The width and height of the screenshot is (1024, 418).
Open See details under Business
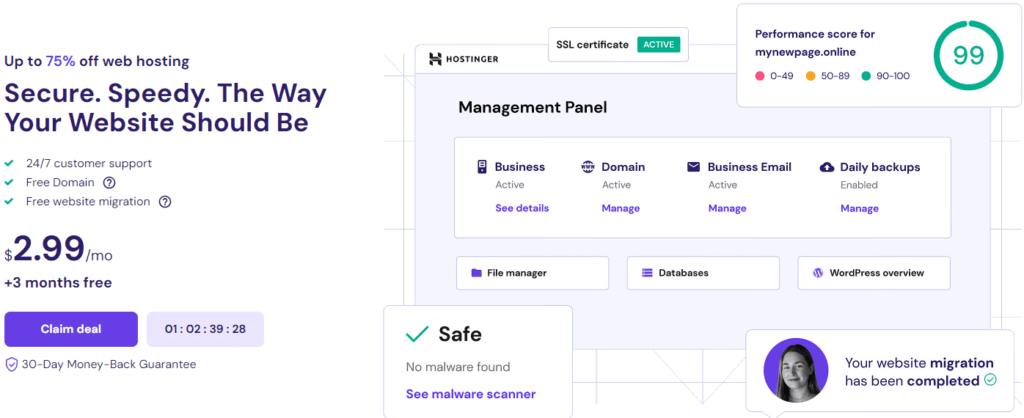(522, 208)
